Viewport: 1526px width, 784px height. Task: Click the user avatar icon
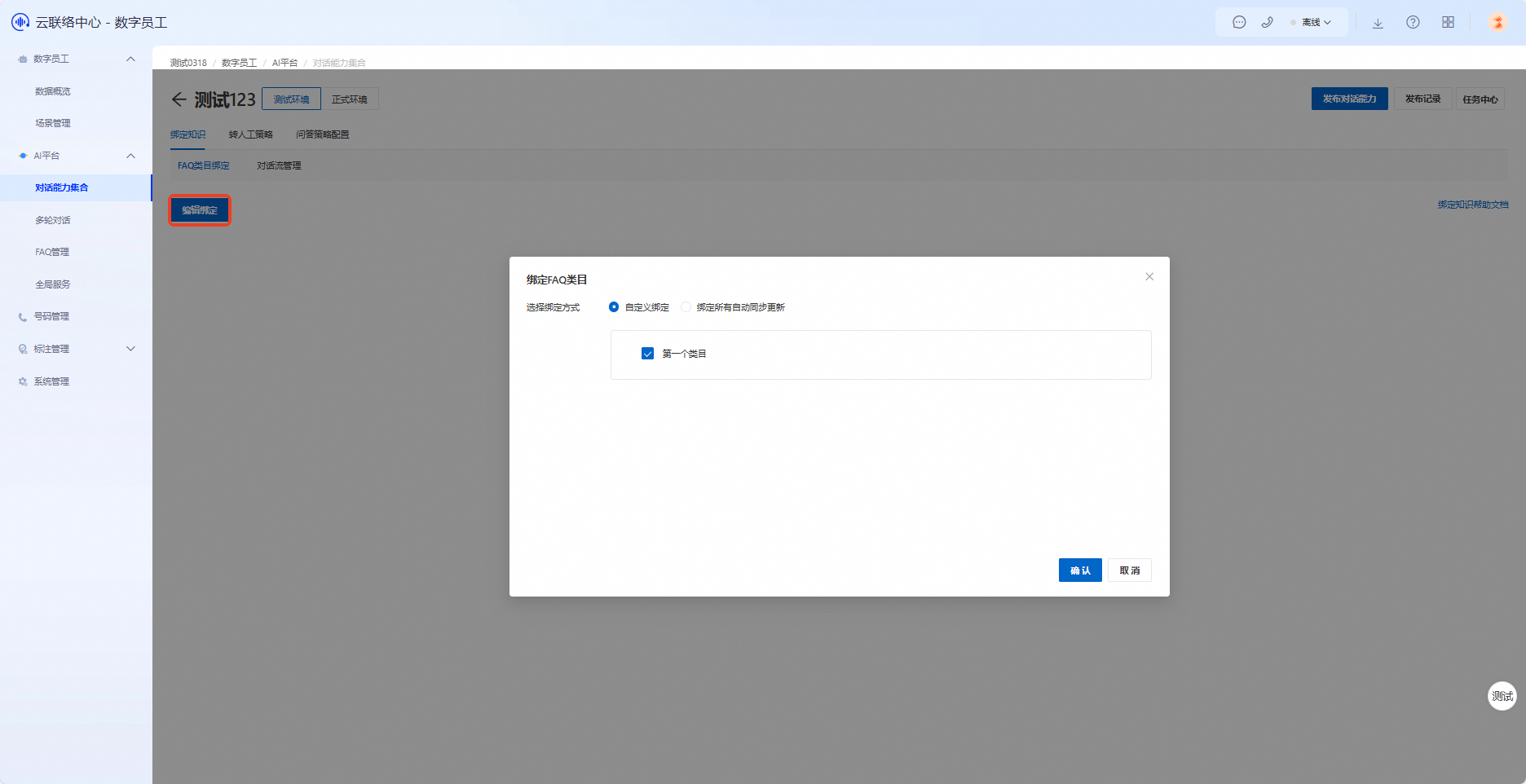coord(1497,23)
